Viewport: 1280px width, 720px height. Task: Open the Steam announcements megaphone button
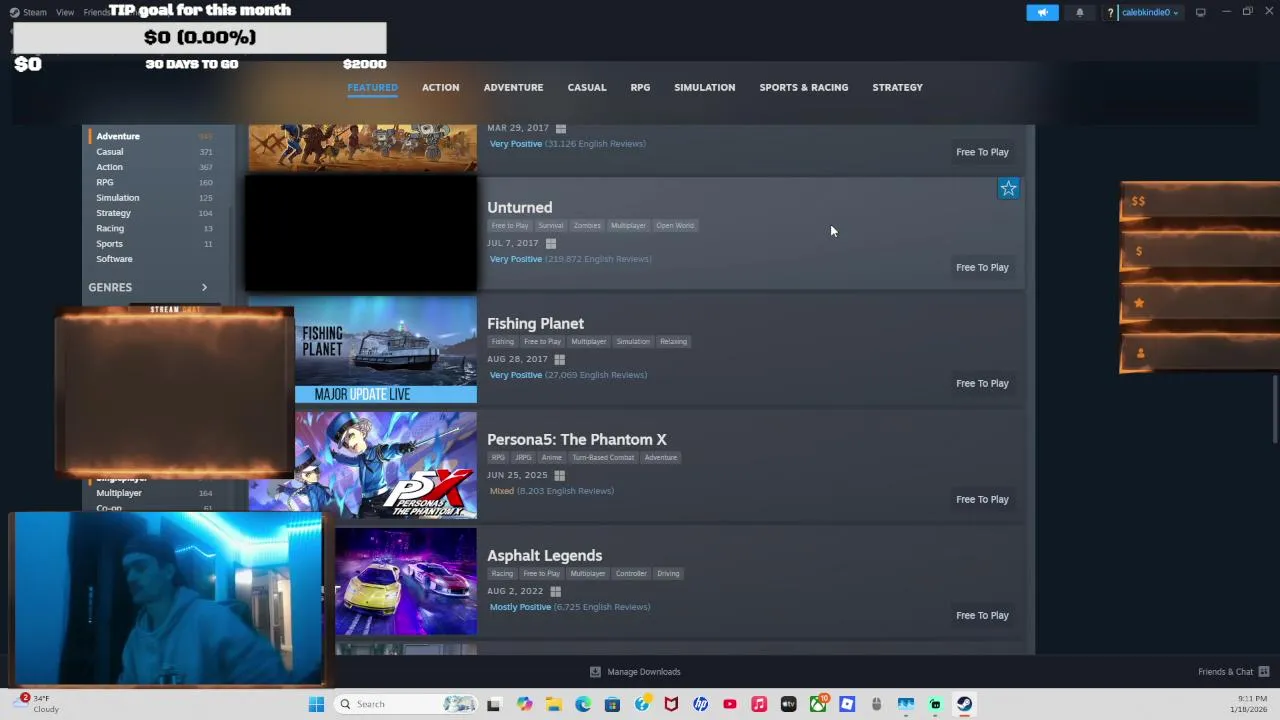(1042, 12)
